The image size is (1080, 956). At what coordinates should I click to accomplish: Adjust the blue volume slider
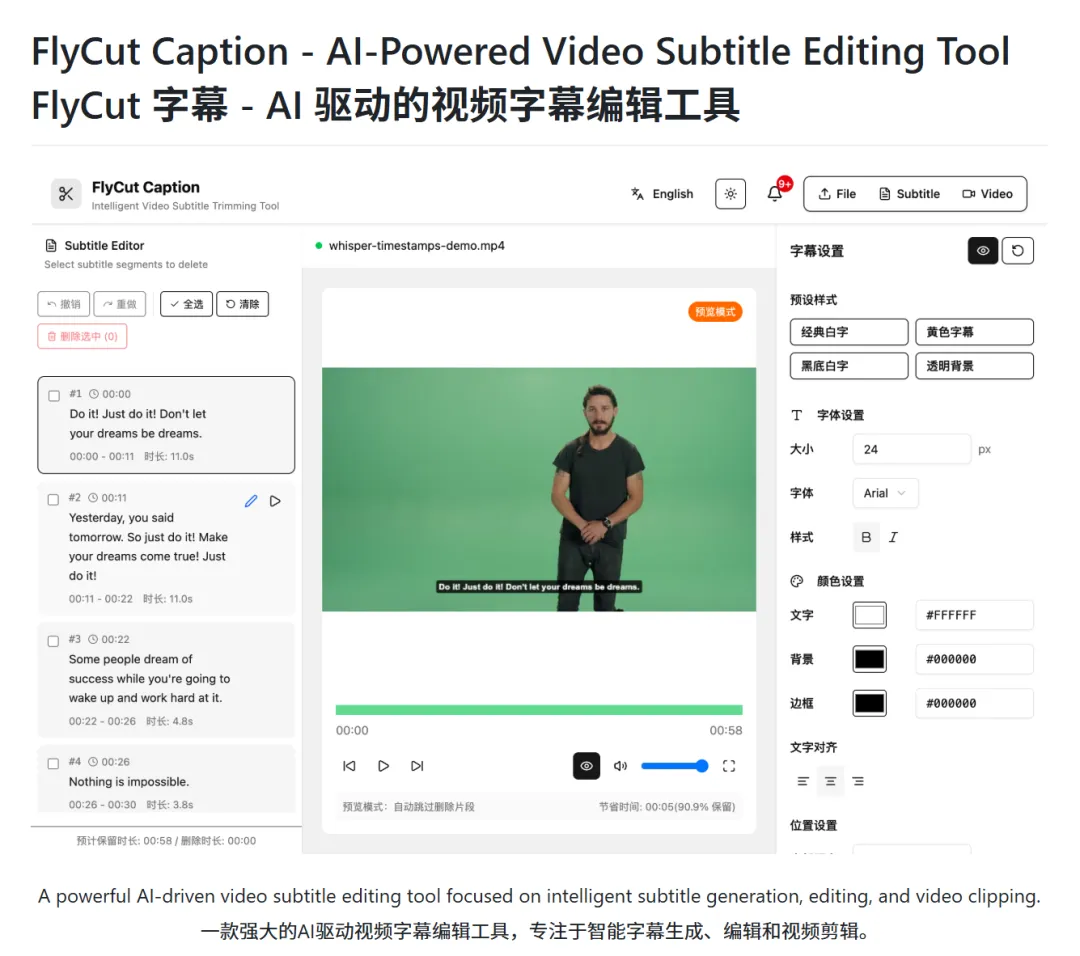[674, 766]
